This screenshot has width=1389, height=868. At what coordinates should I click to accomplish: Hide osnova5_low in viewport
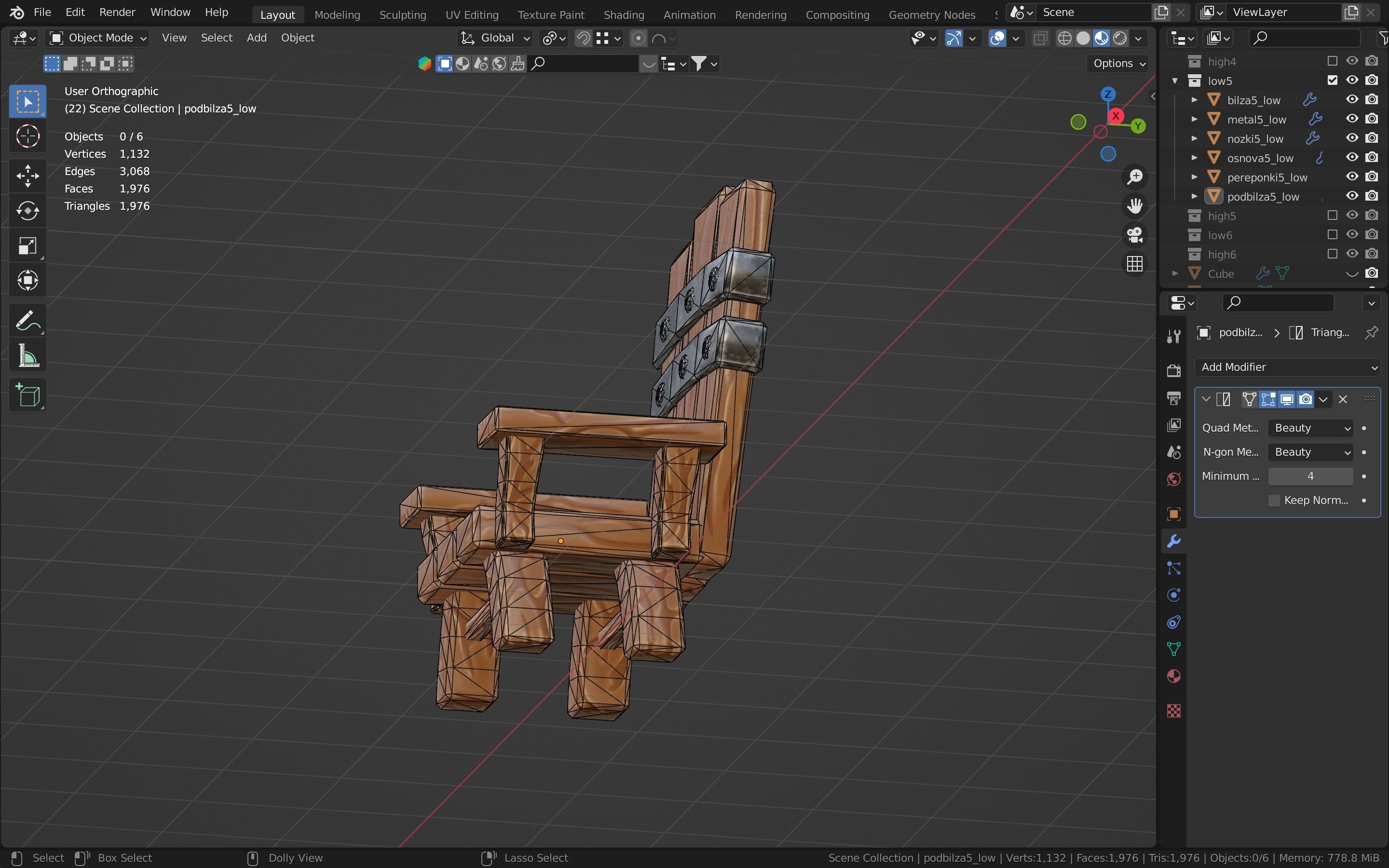coord(1352,157)
